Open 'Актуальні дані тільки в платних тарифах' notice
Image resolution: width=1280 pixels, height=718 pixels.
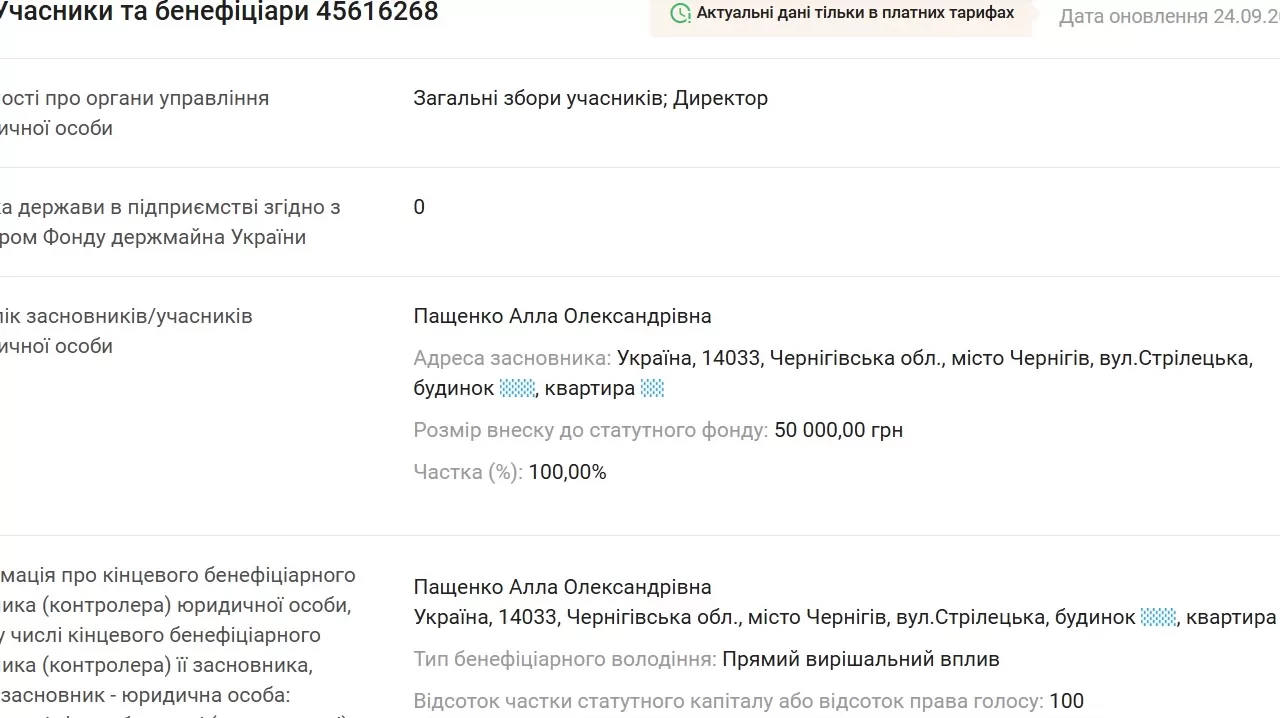(x=855, y=13)
